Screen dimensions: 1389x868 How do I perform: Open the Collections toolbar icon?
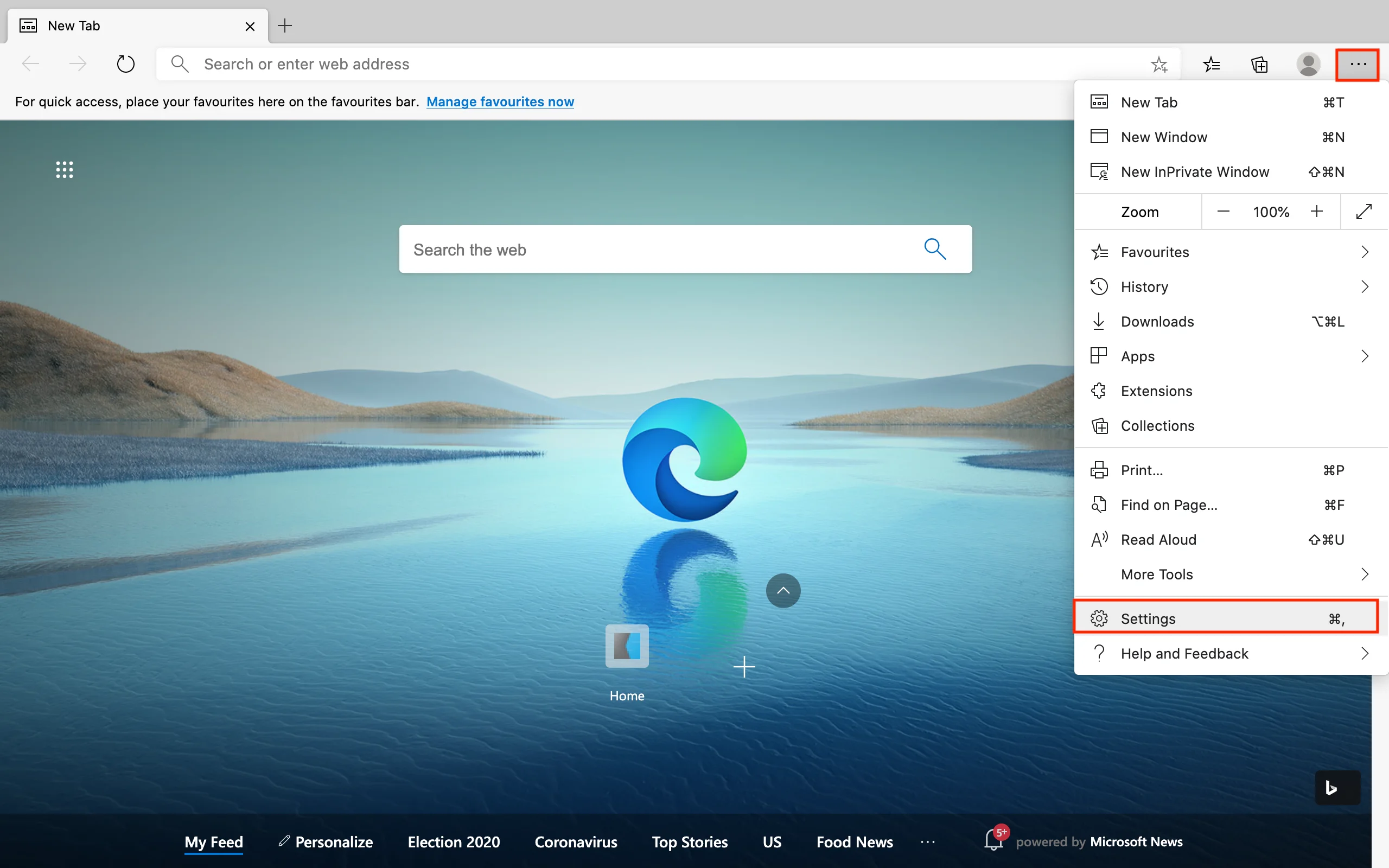point(1259,65)
